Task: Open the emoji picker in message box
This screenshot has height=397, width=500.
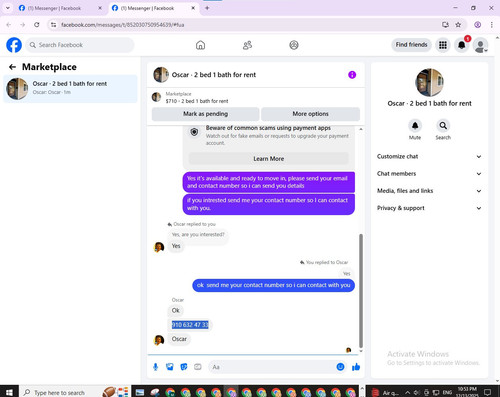Action: (340, 367)
